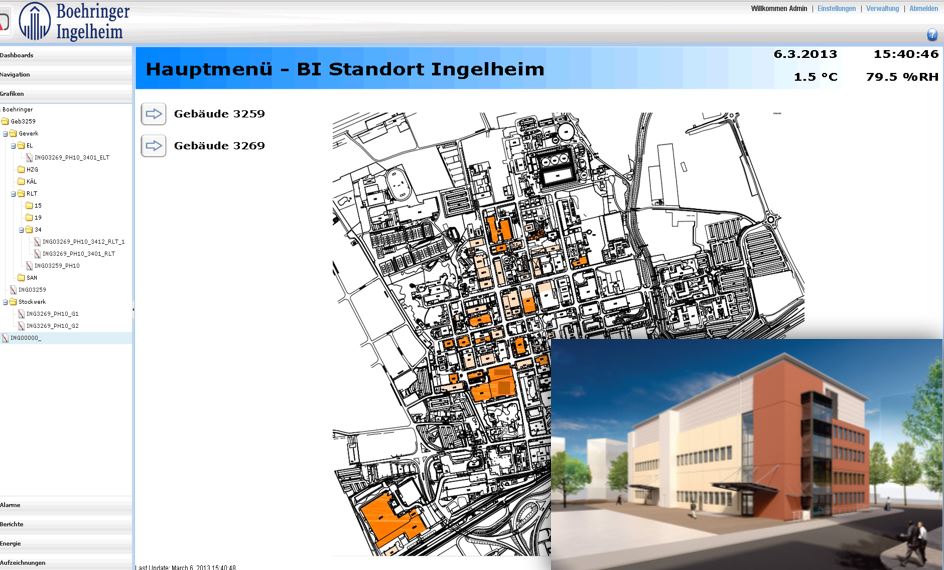944x570 pixels.
Task: Click the Willkommen Admin text
Action: [x=778, y=8]
